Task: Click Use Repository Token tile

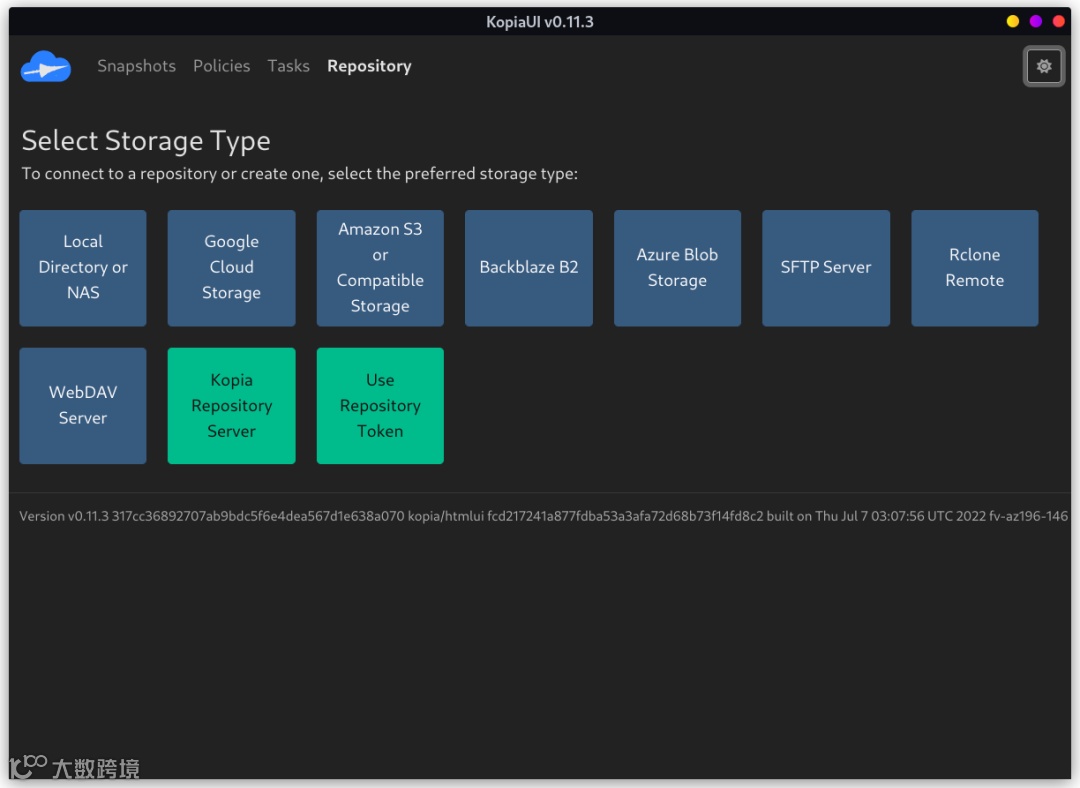Action: (380, 406)
